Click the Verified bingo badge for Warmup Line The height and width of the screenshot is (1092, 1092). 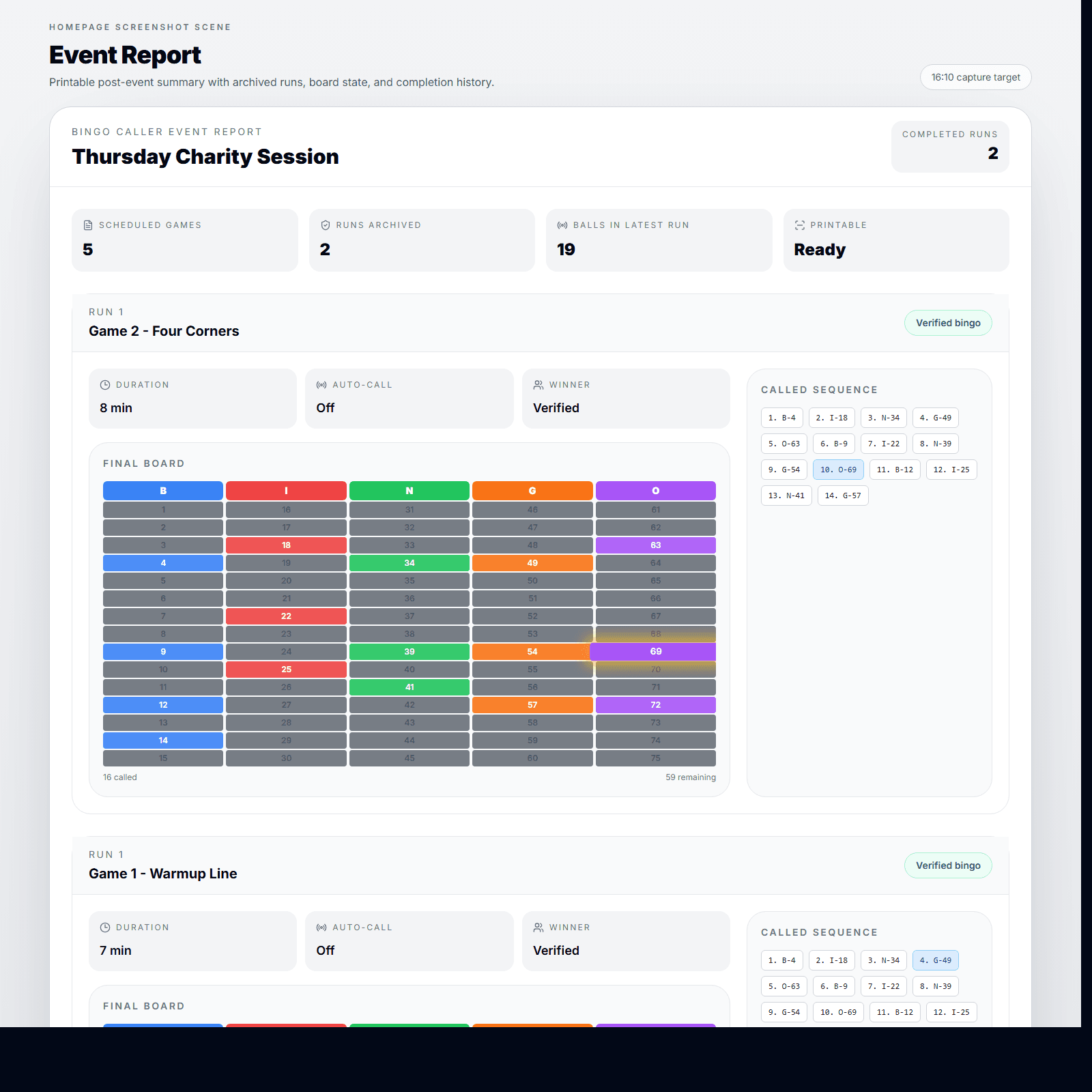tap(948, 865)
